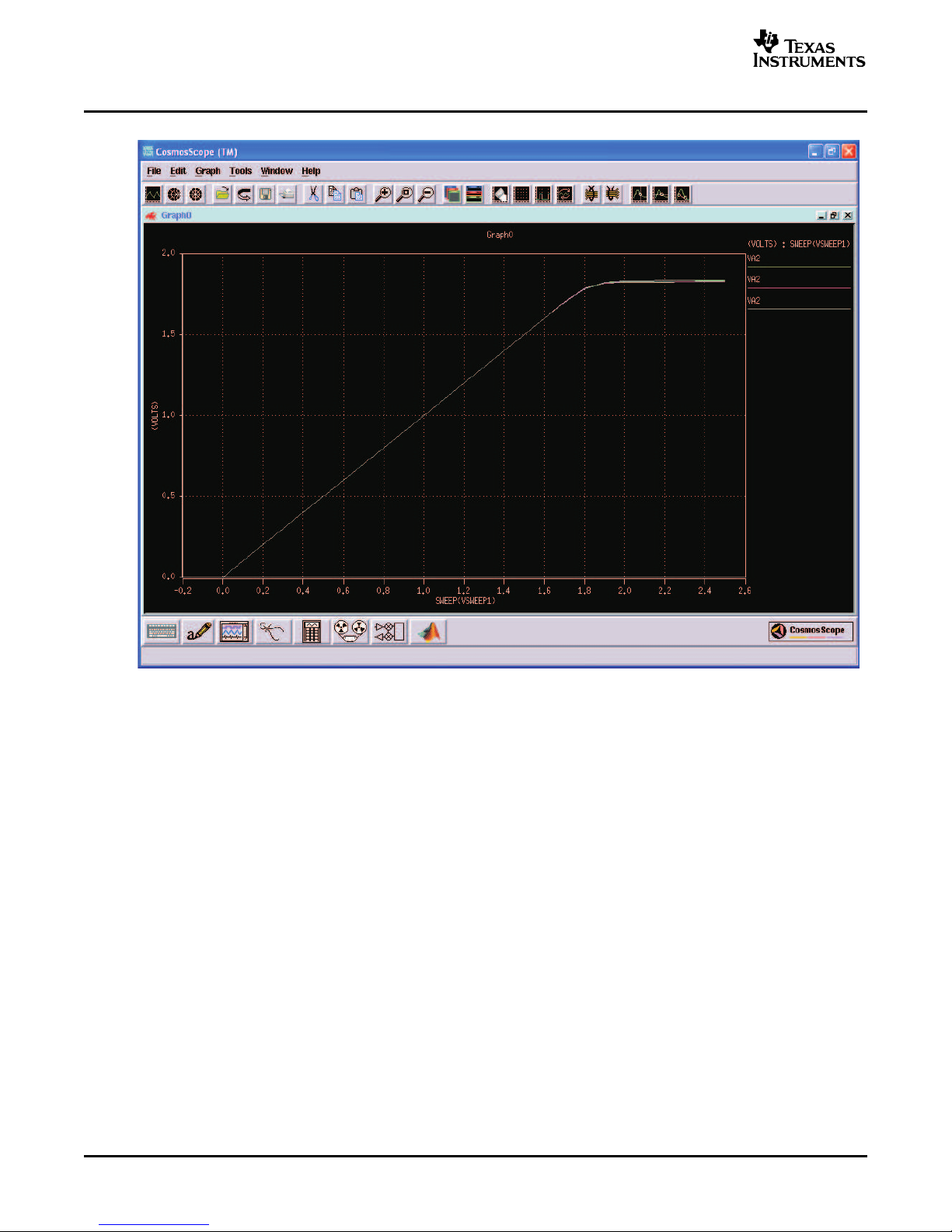The height and width of the screenshot is (1232, 952).
Task: Click the Graph0 window title text
Action: pyautogui.click(x=176, y=216)
